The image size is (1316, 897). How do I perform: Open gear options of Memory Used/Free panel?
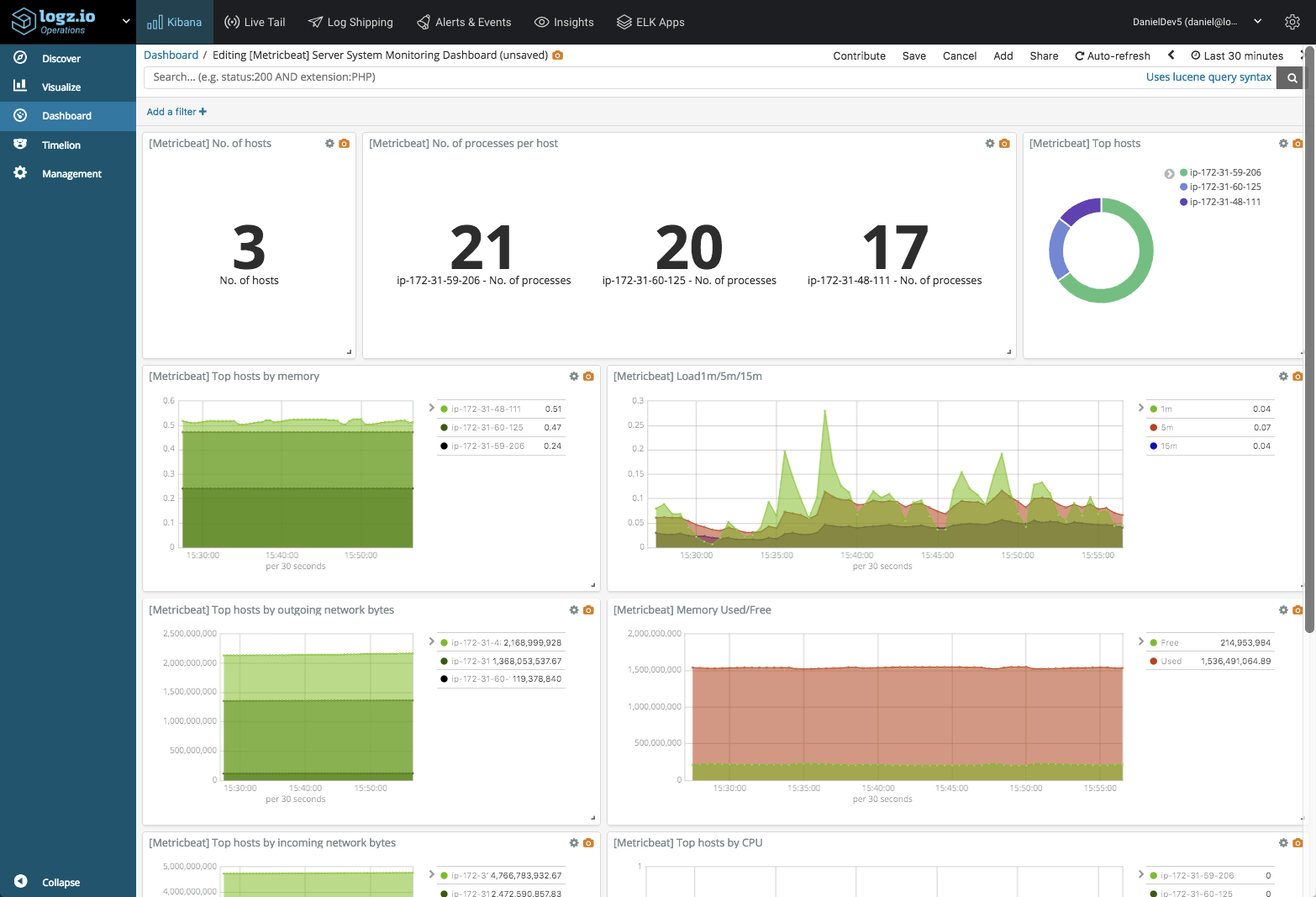1283,610
